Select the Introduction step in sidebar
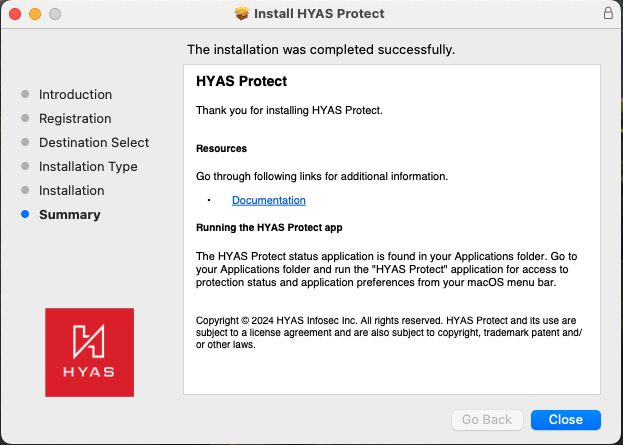The image size is (623, 445). tap(75, 94)
